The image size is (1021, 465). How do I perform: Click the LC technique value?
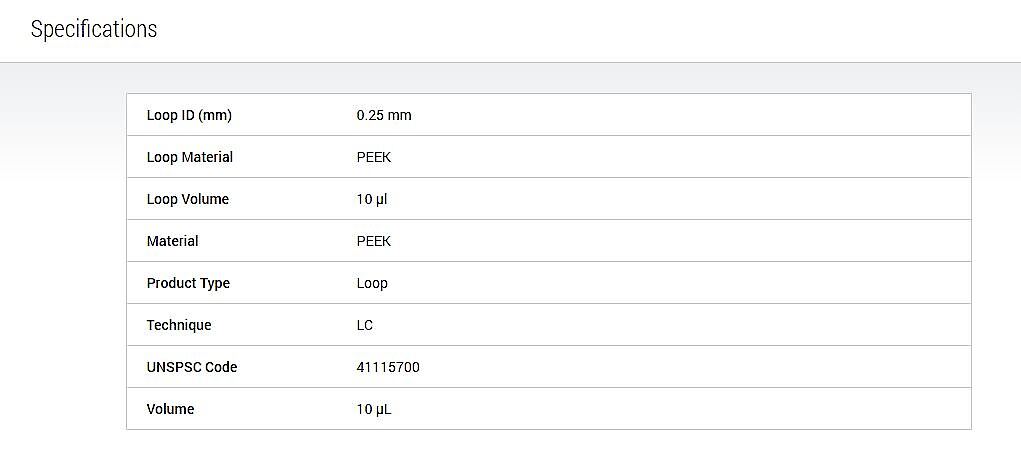pyautogui.click(x=365, y=325)
